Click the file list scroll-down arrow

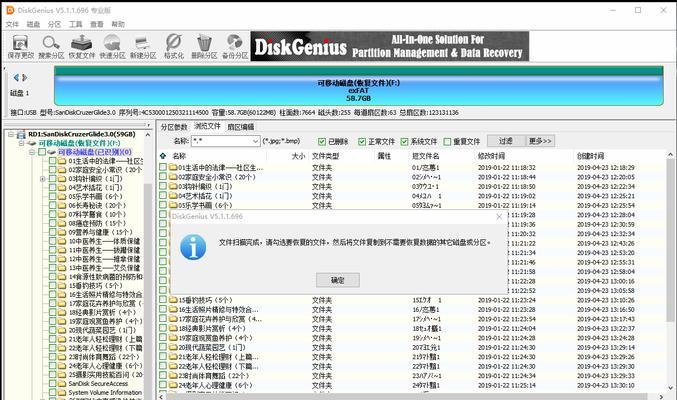click(x=670, y=387)
